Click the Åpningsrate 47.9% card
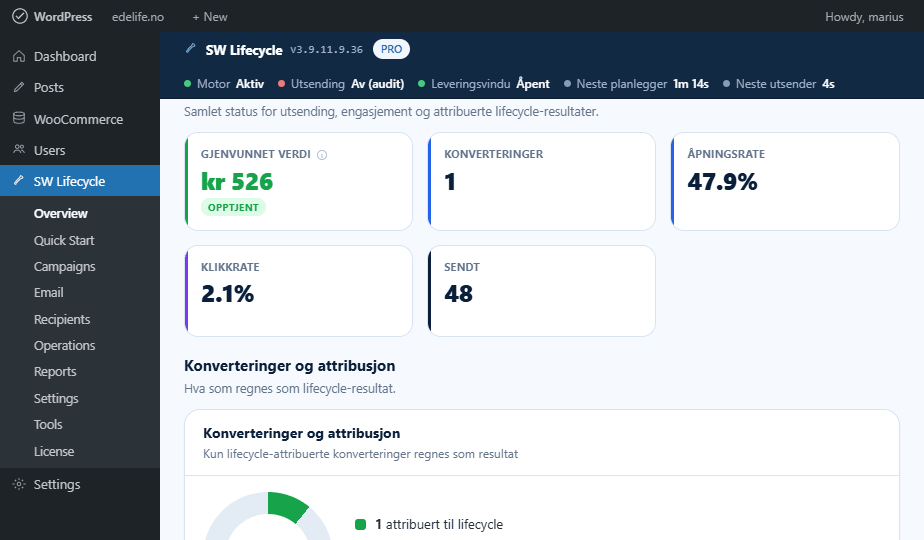Viewport: 924px width, 540px height. 786,182
